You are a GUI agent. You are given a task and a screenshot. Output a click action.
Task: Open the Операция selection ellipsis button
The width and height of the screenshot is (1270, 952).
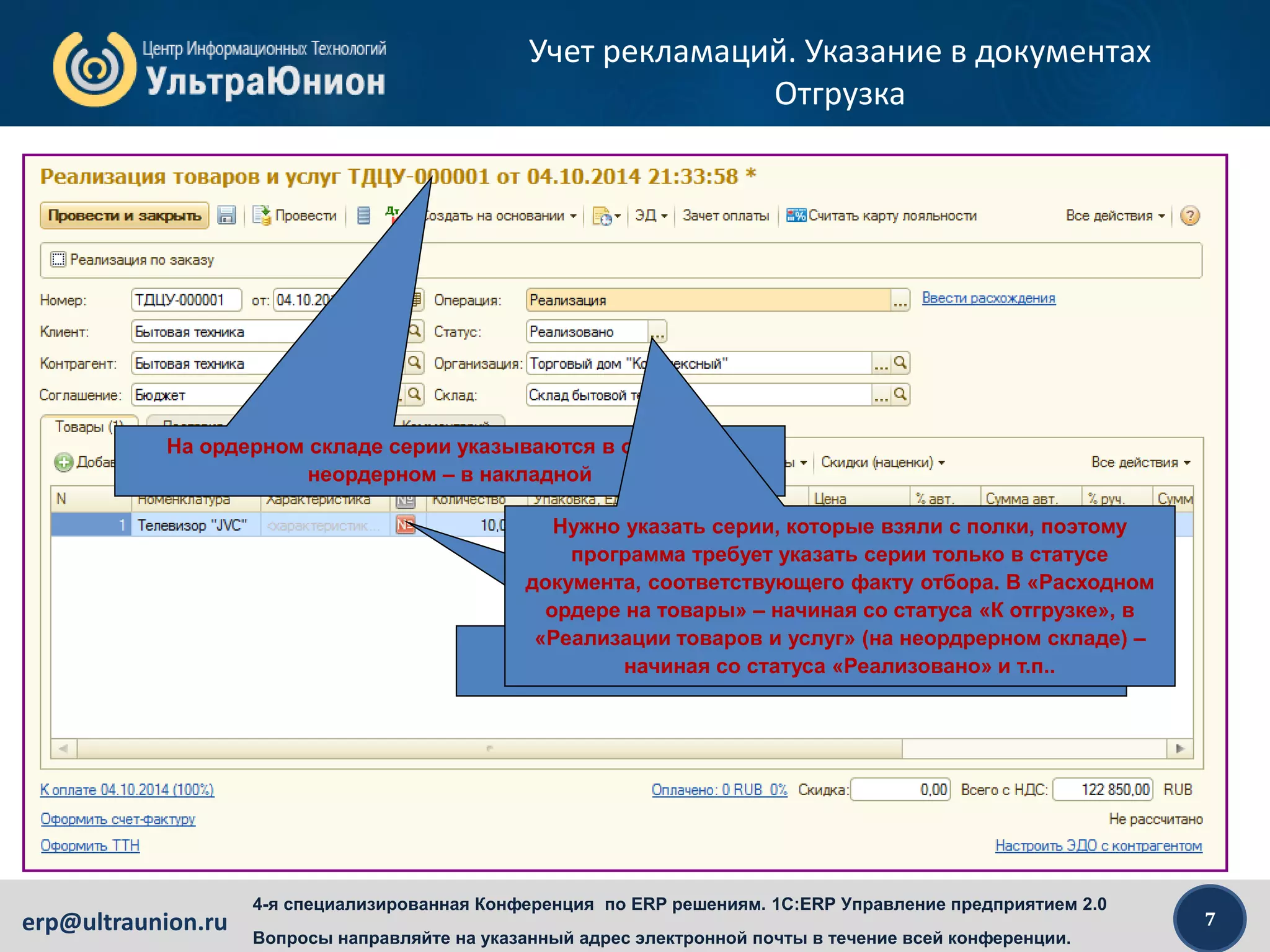900,300
